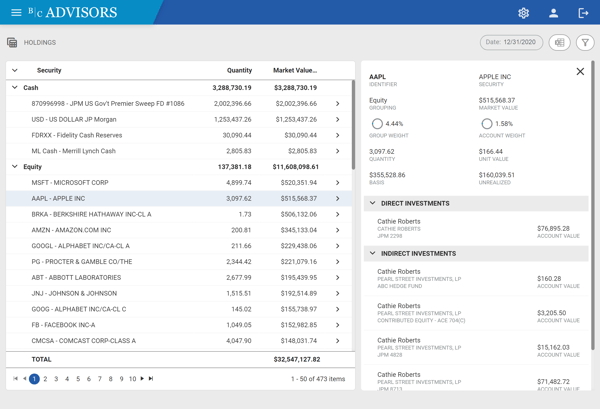The width and height of the screenshot is (600, 409).
Task: Click the 1.58% account weight gauge
Action: 487,124
